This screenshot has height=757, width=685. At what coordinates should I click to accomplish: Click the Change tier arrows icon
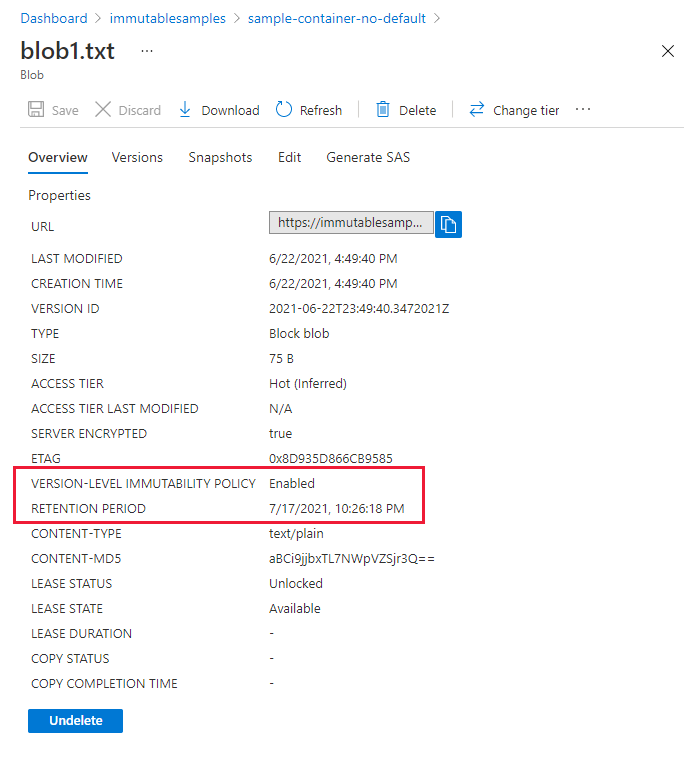(x=477, y=110)
